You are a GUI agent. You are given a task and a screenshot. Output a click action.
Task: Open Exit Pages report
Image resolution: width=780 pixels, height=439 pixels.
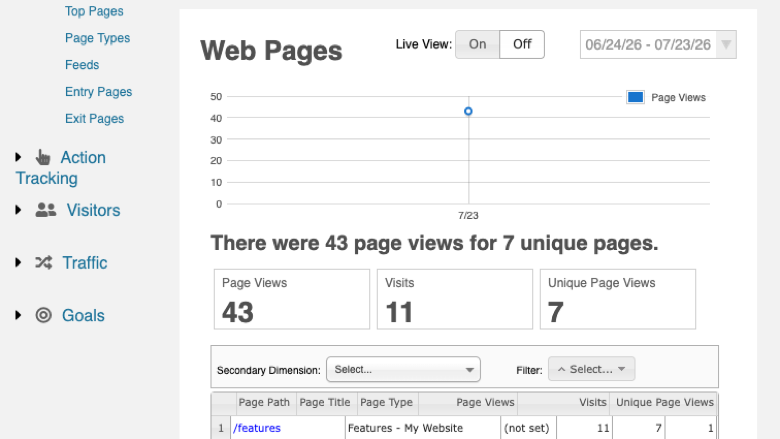point(95,118)
